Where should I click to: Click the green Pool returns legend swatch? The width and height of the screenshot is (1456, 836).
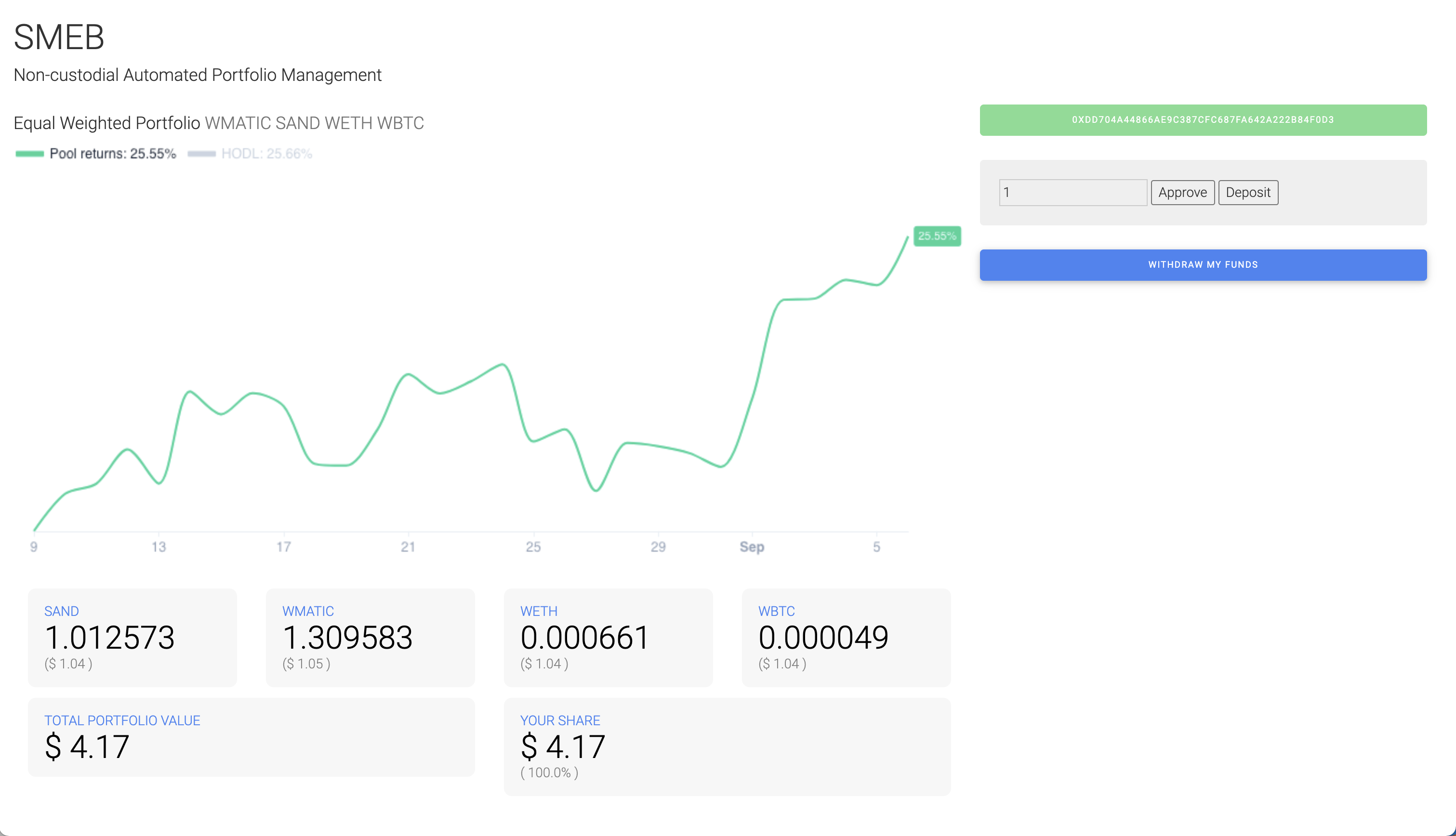pos(30,154)
